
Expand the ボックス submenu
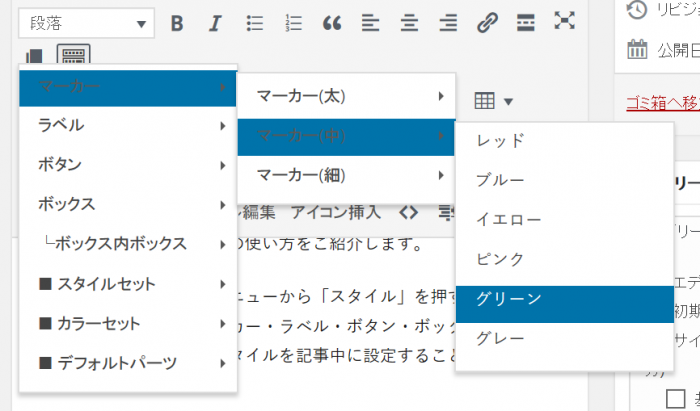128,204
